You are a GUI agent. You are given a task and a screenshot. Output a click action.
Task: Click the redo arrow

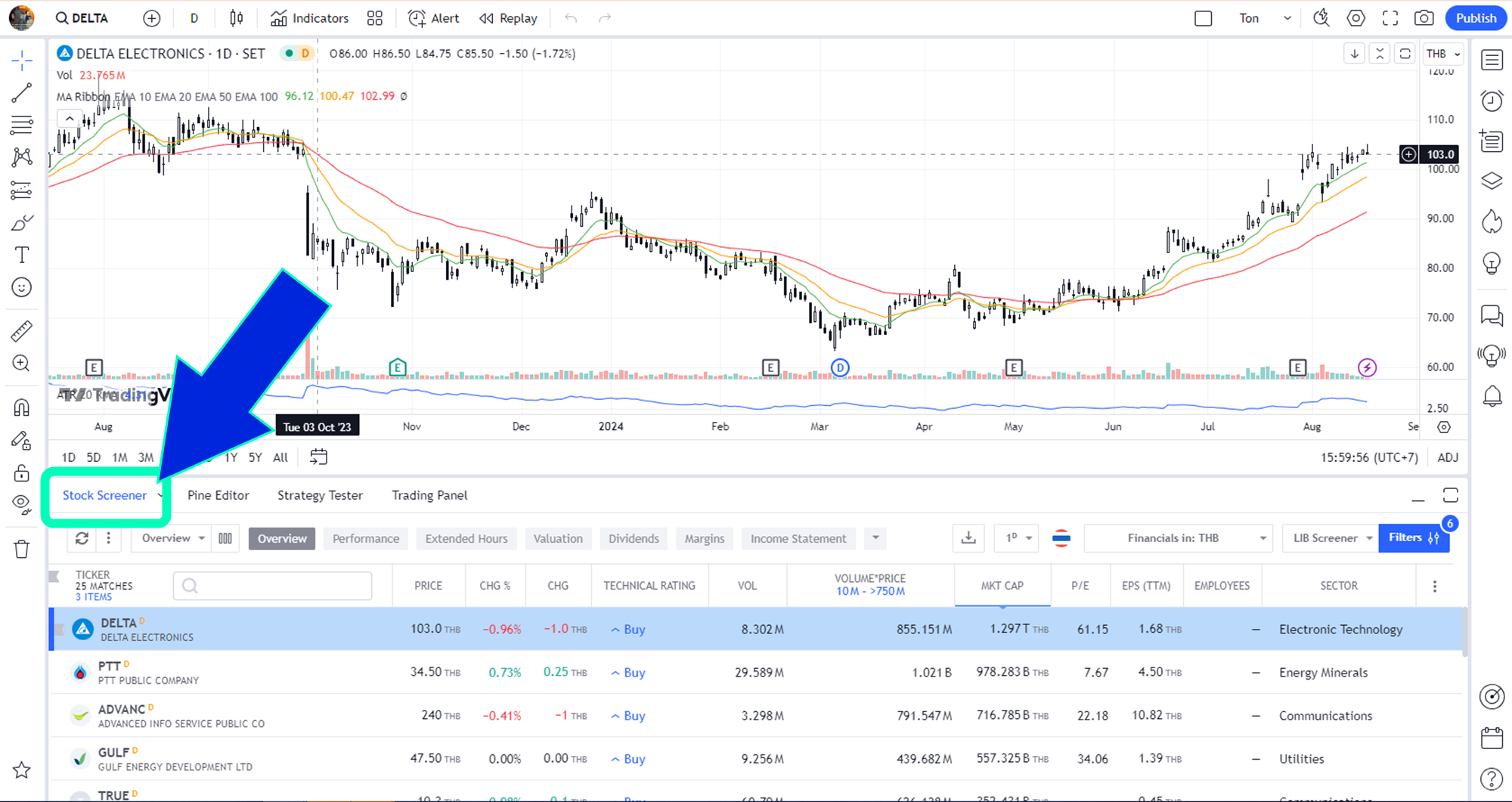tap(605, 18)
